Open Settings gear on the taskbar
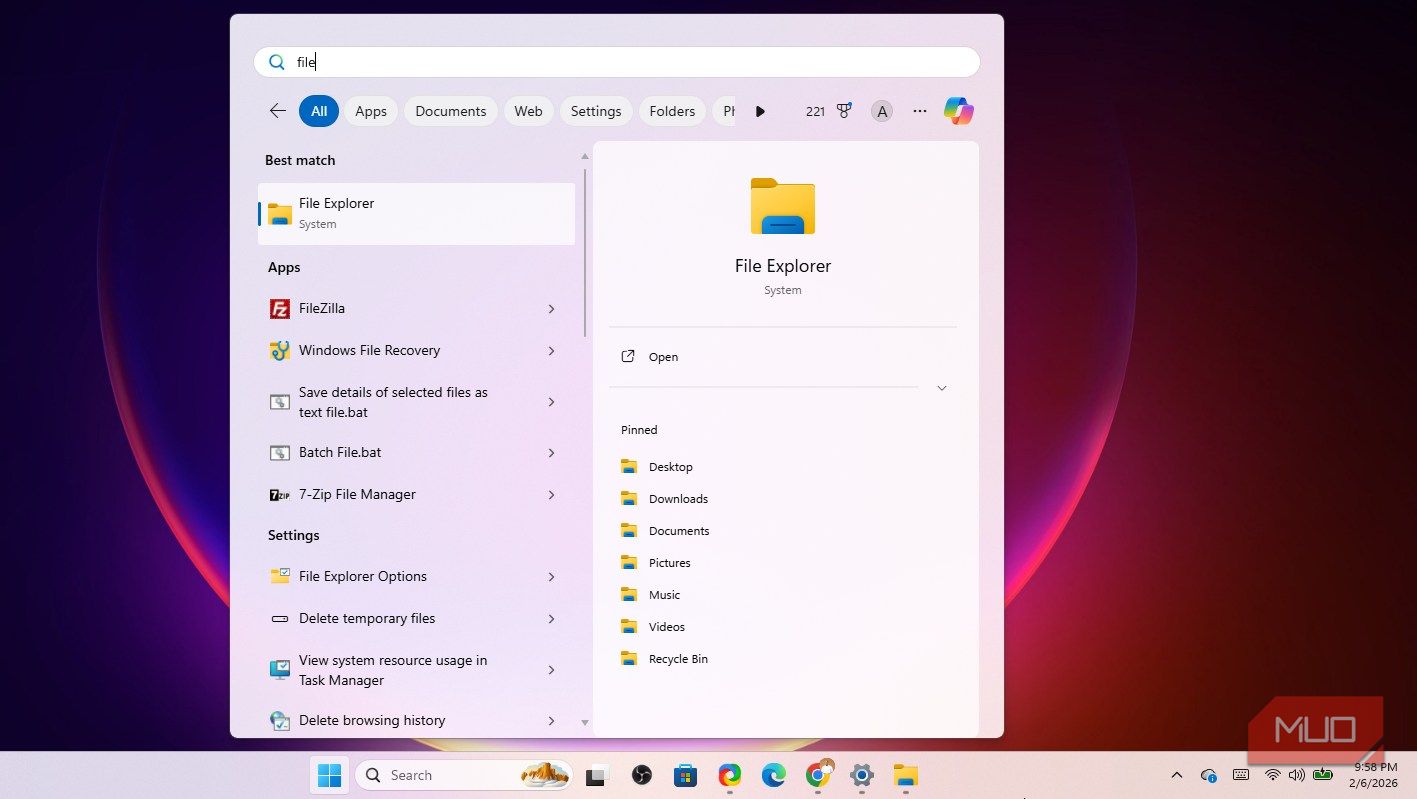1417x799 pixels. (862, 775)
